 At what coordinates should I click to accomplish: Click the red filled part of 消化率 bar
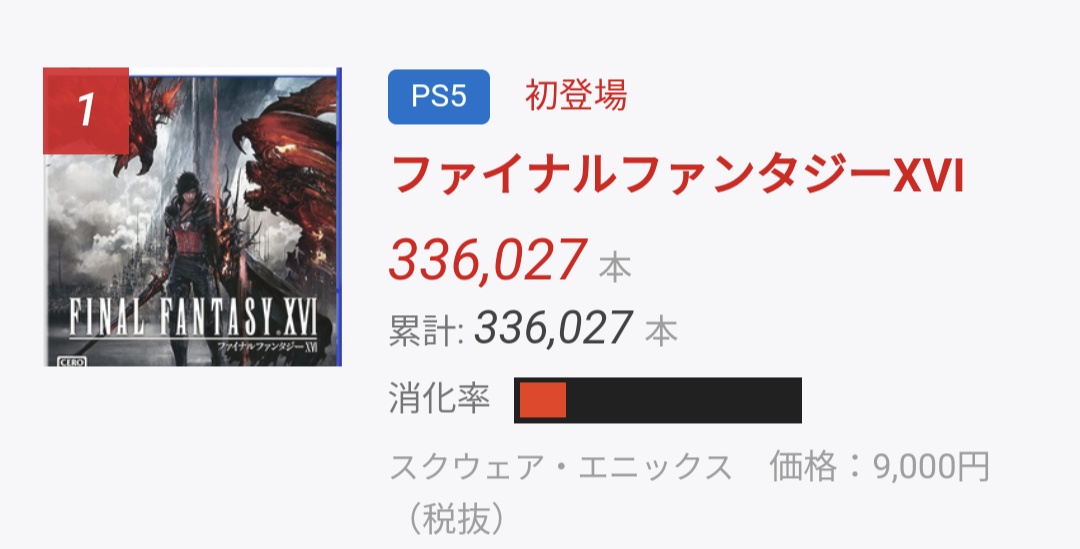click(541, 400)
